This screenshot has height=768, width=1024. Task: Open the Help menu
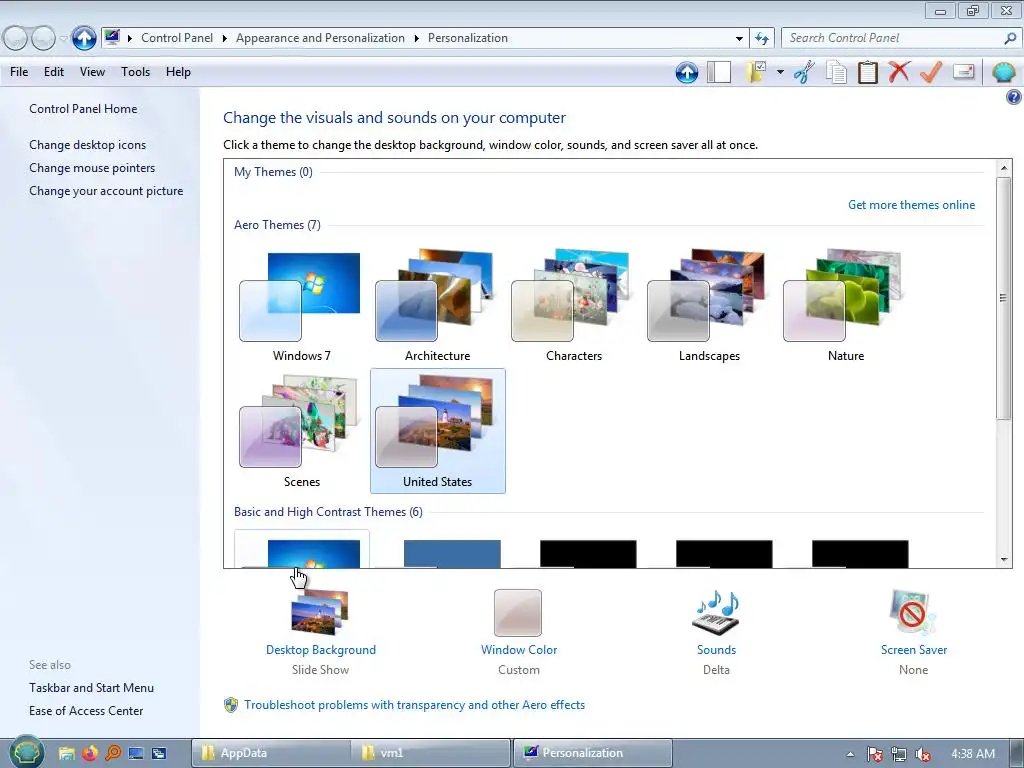pos(178,72)
